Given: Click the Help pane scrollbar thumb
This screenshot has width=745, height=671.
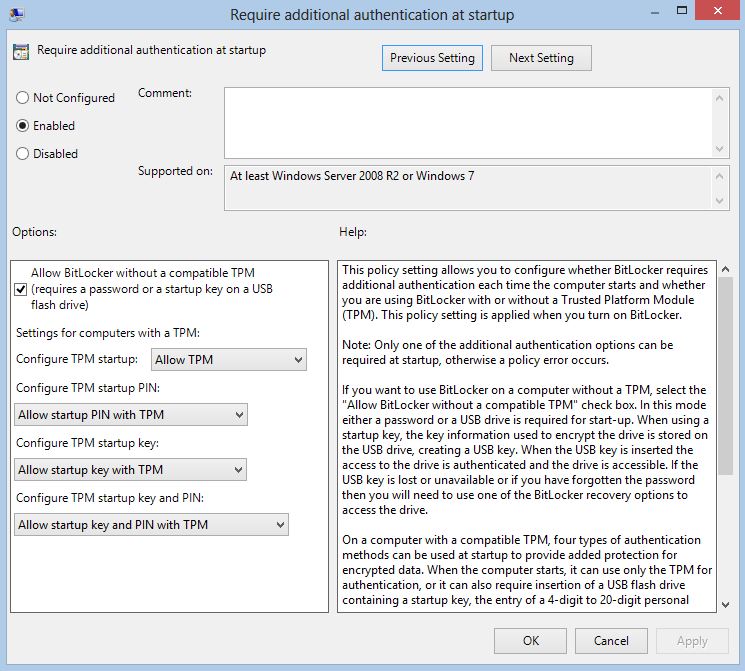Looking at the screenshot, I should click(x=725, y=375).
